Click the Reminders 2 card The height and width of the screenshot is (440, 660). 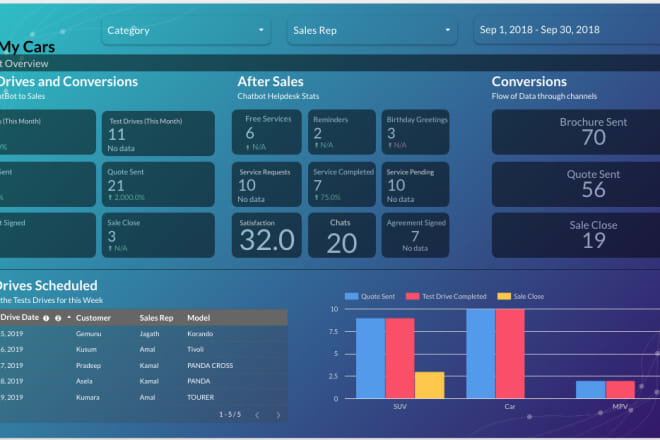(342, 132)
